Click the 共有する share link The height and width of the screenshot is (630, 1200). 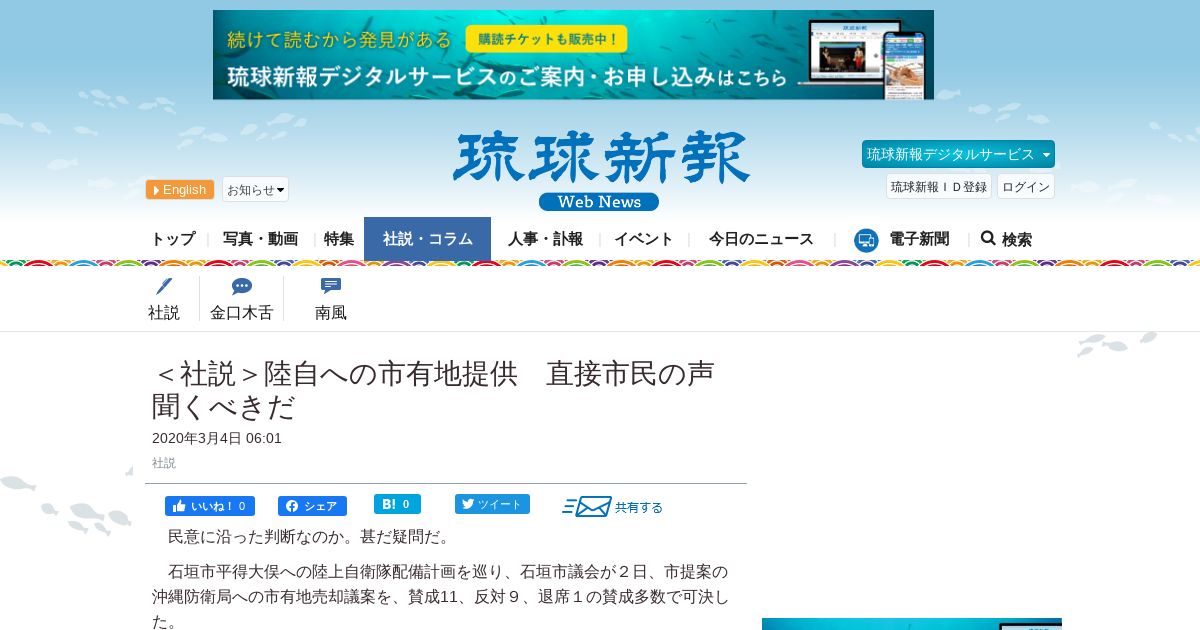[x=639, y=507]
